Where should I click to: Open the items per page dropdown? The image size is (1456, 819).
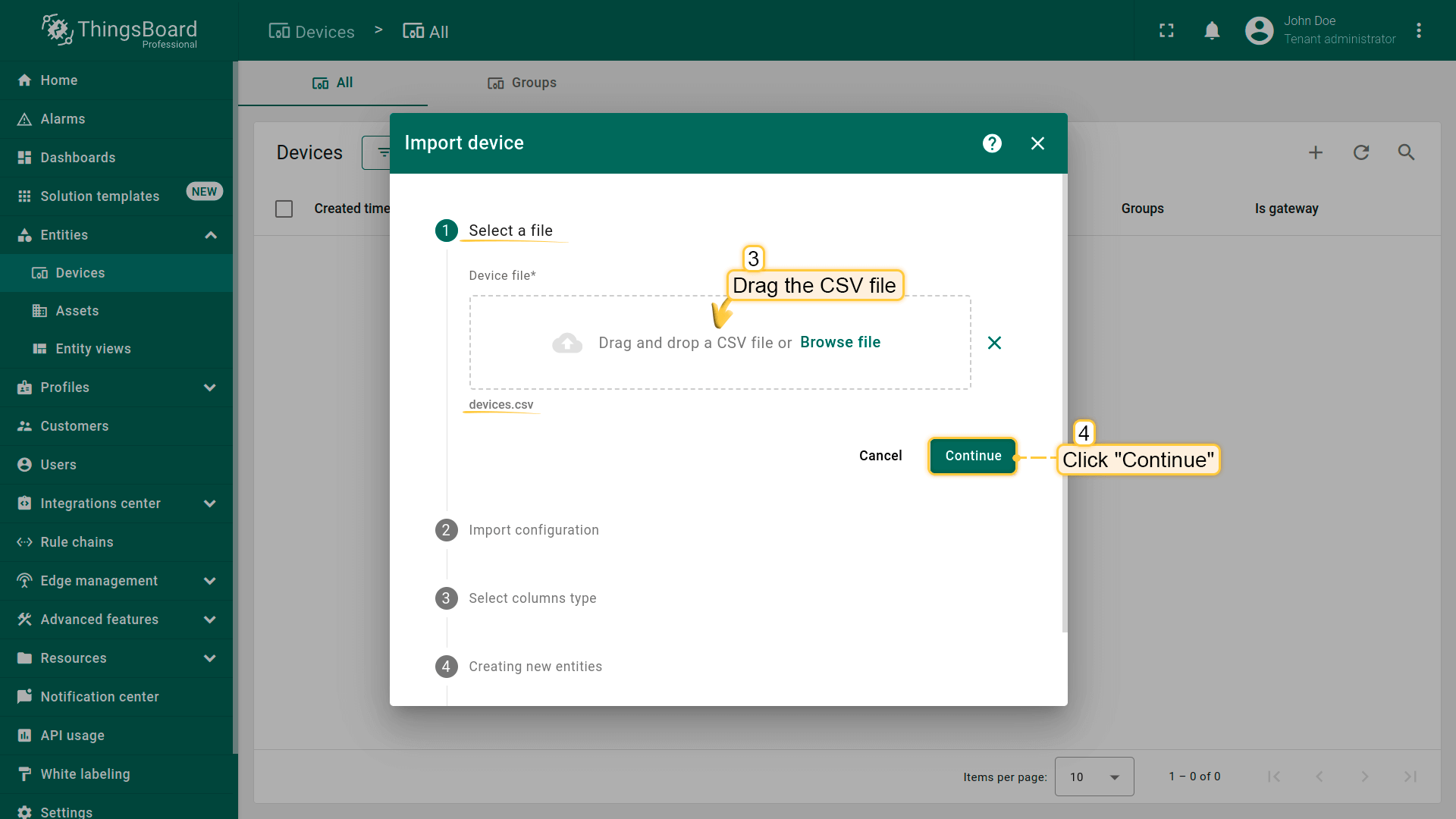(x=1094, y=777)
